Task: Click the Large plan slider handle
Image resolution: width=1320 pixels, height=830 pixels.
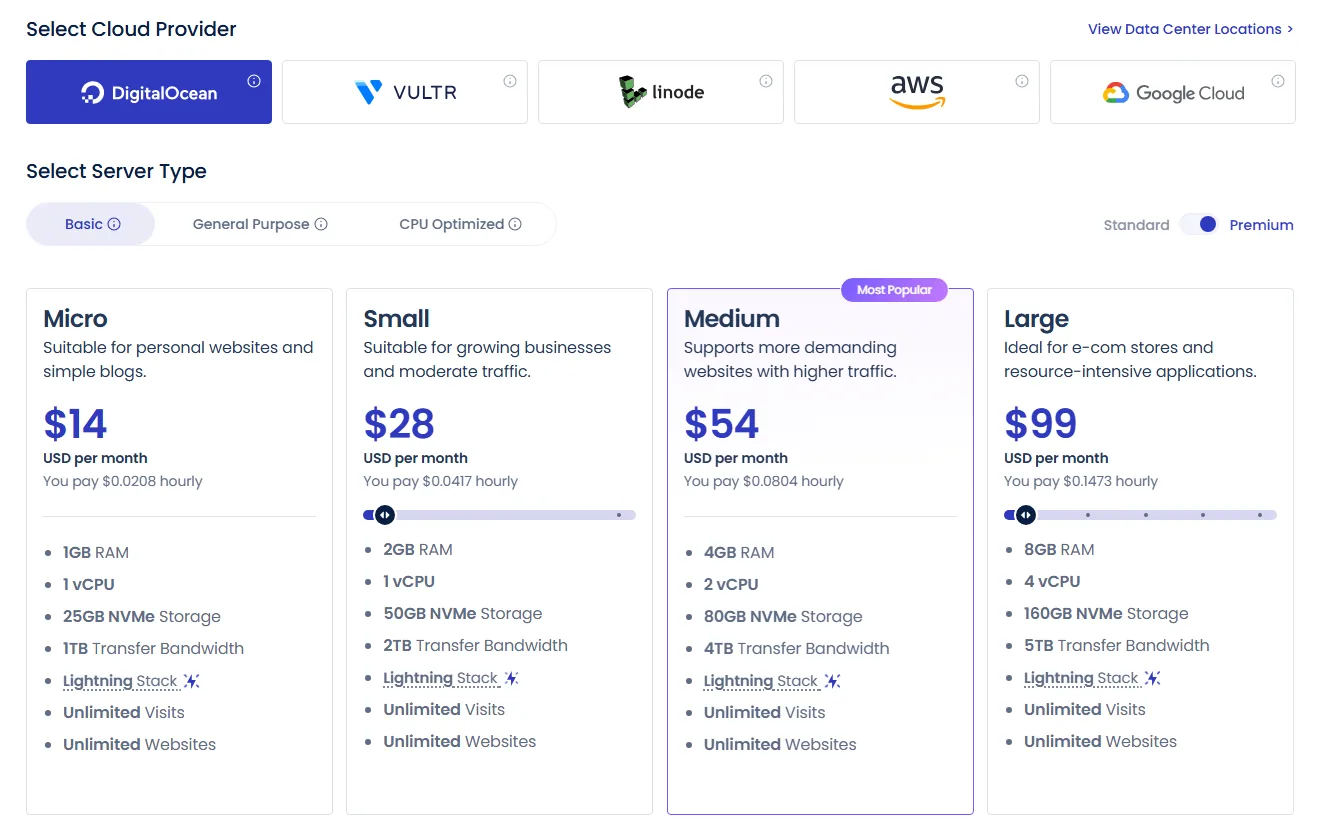Action: [1025, 515]
